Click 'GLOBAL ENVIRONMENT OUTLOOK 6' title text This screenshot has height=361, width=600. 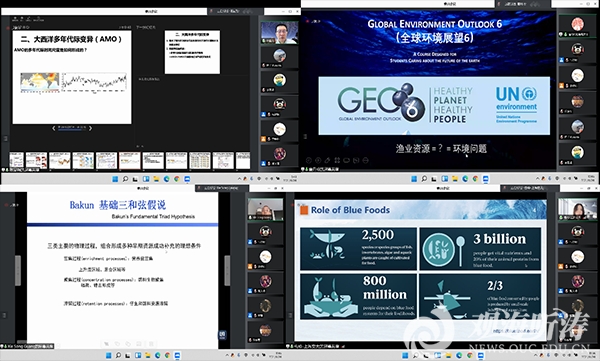pos(434,24)
